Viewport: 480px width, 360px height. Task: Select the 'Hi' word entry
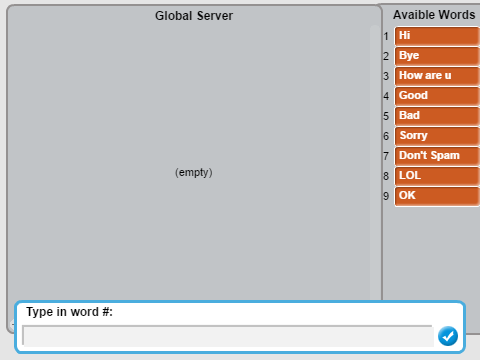pos(437,36)
